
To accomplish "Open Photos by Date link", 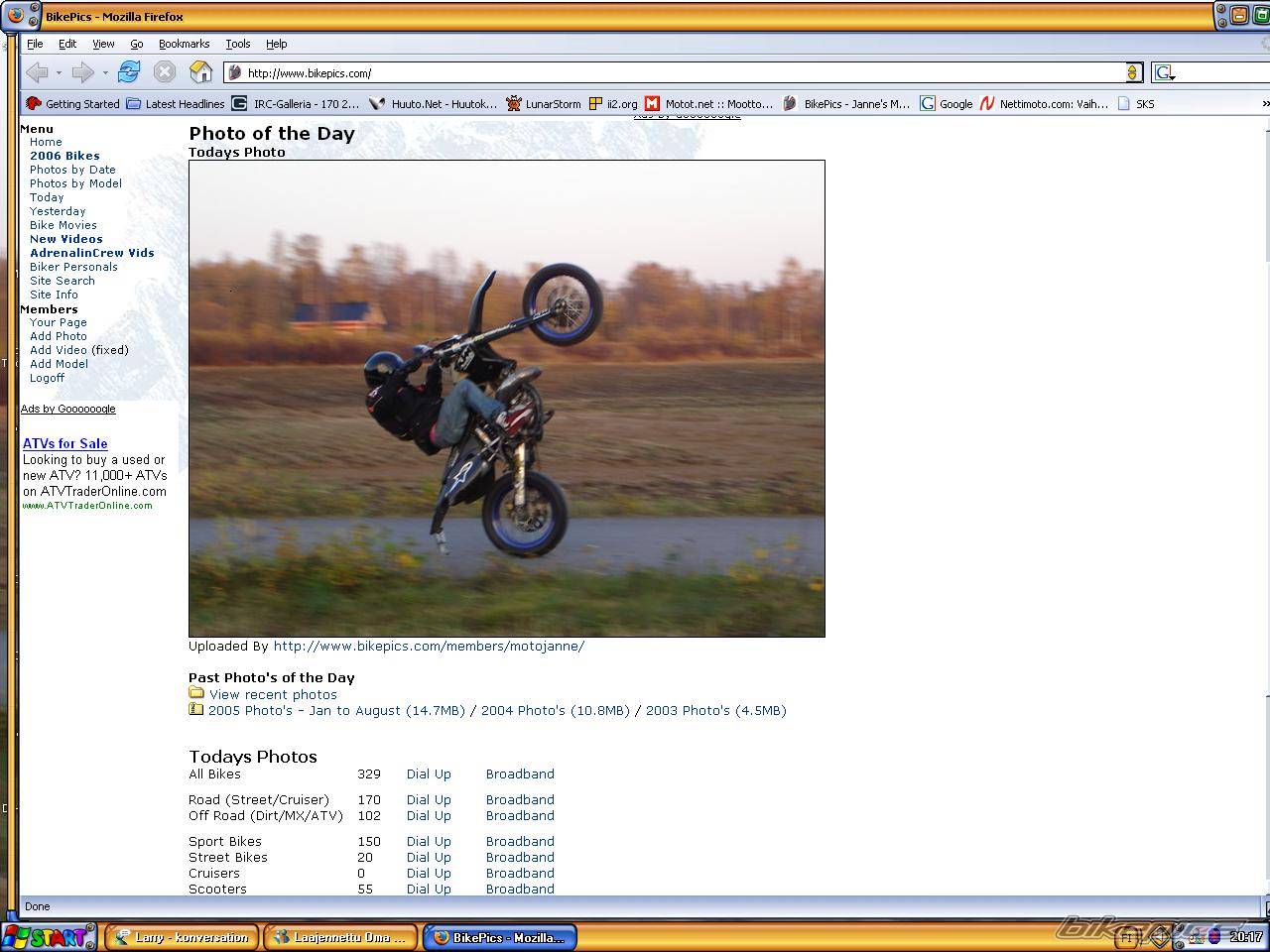I will 72,170.
